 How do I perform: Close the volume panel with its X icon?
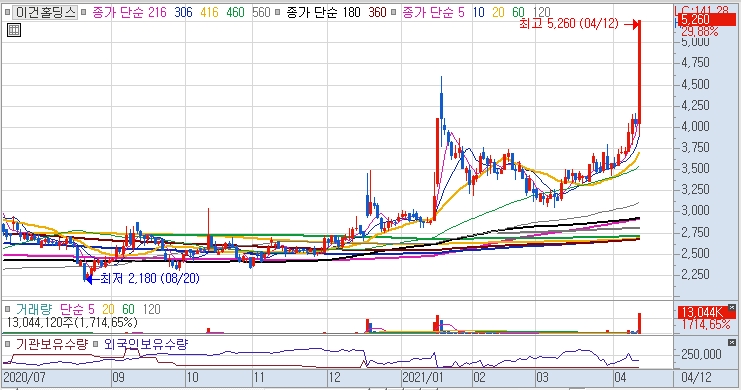(732, 307)
